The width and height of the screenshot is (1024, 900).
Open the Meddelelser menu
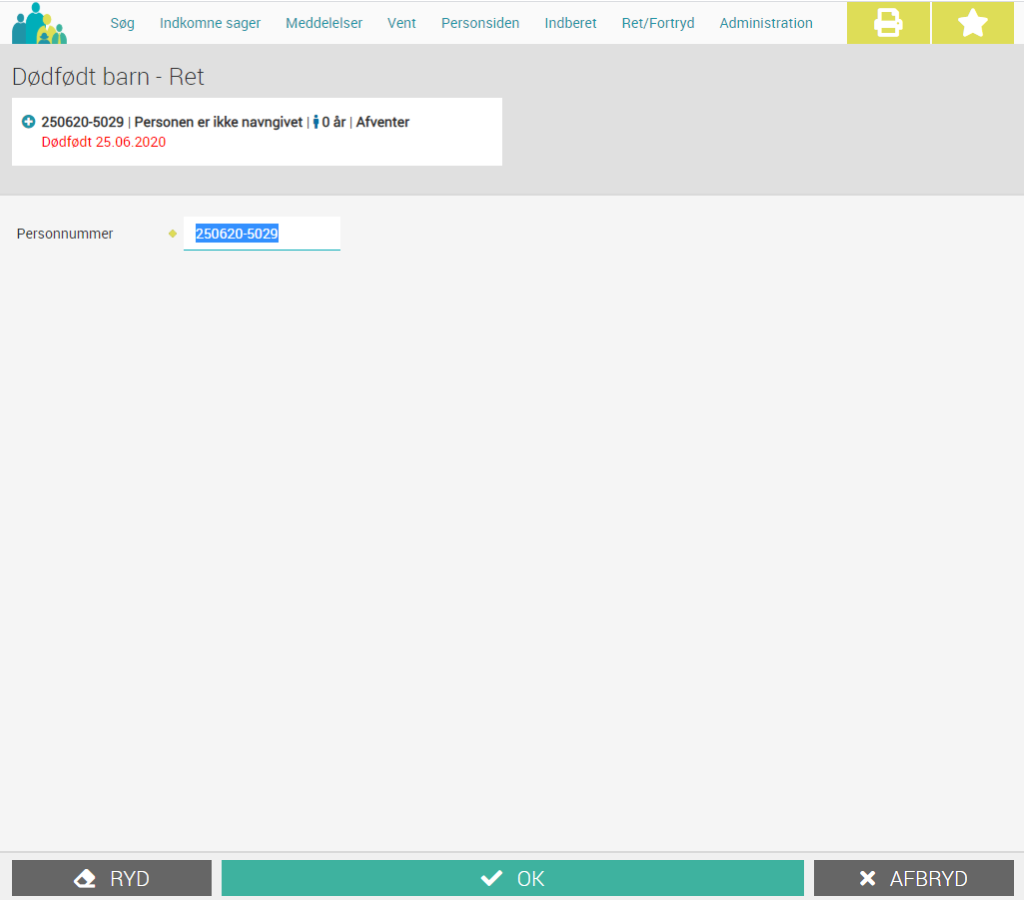[324, 23]
